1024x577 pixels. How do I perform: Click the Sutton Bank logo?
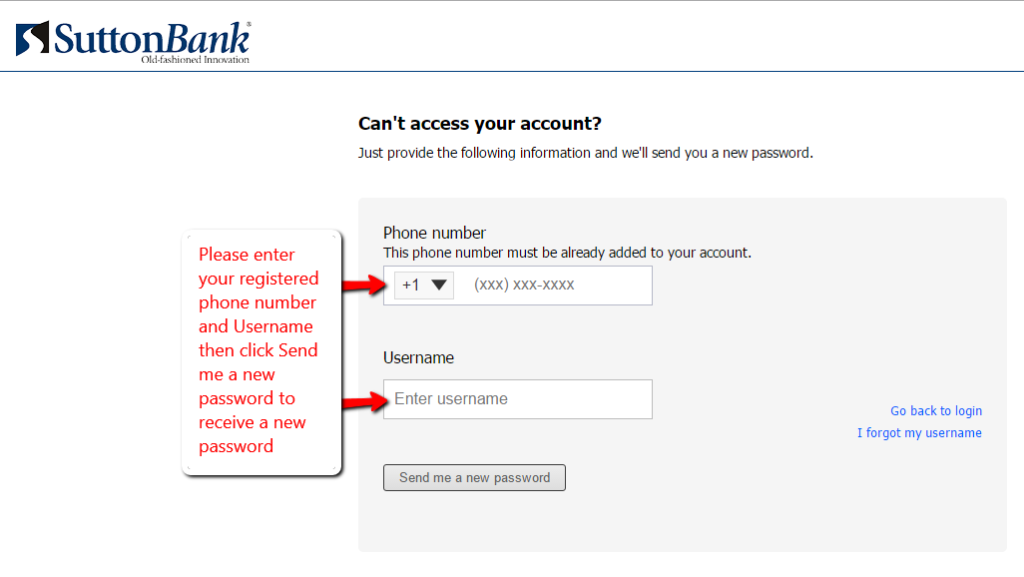[130, 38]
